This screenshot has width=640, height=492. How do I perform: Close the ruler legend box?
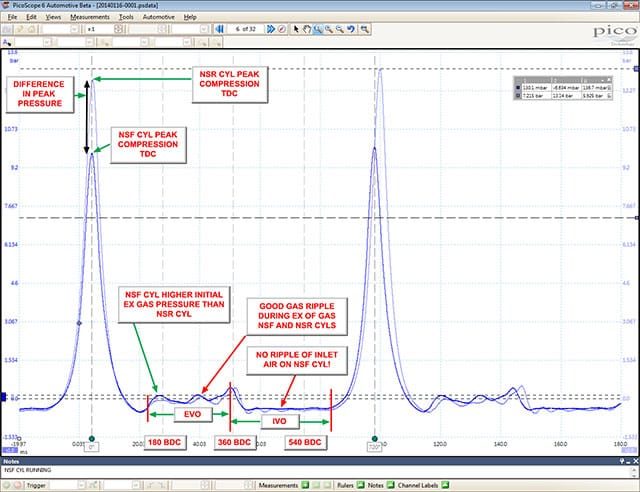609,80
